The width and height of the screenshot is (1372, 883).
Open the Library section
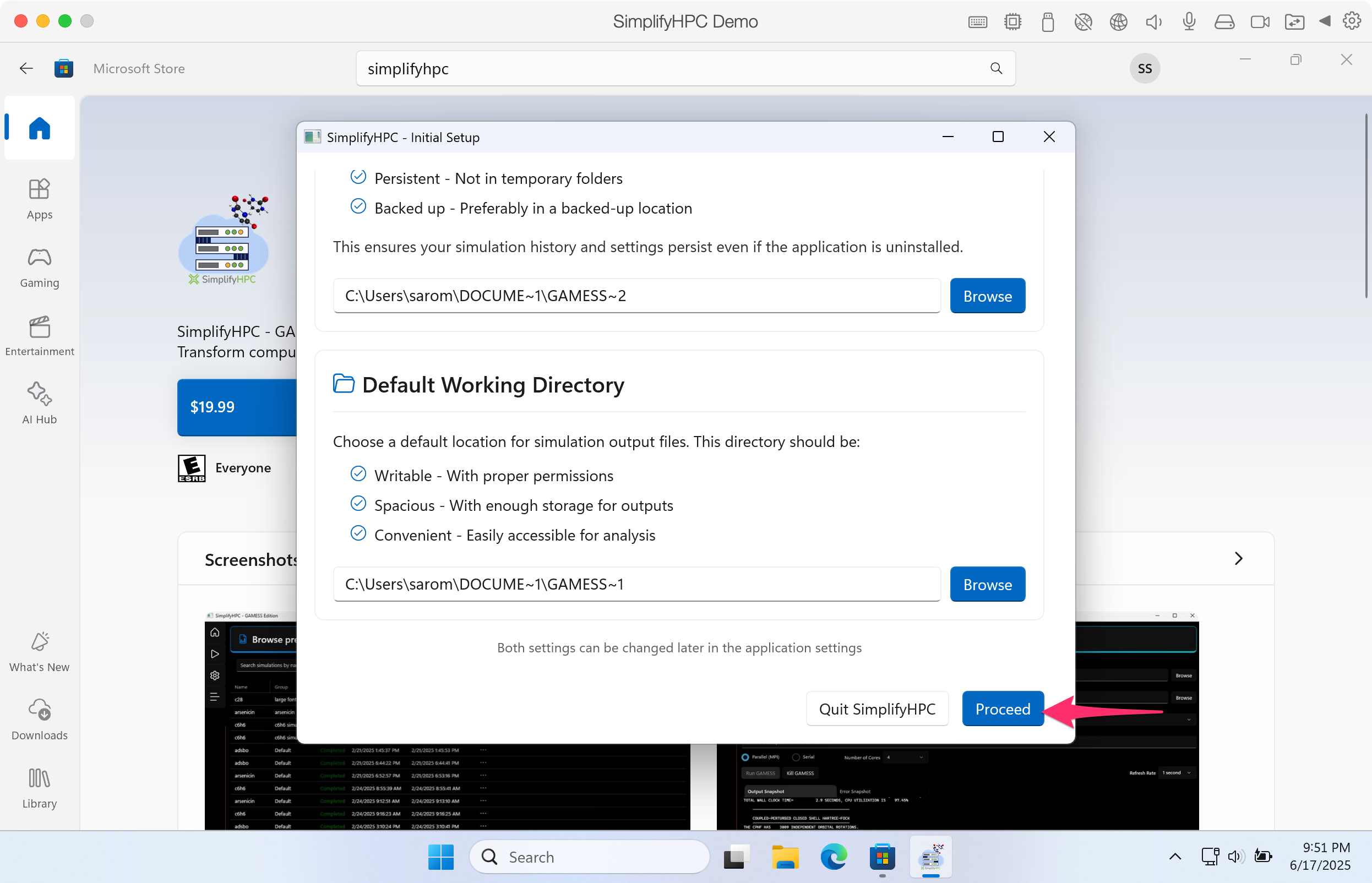click(x=39, y=787)
